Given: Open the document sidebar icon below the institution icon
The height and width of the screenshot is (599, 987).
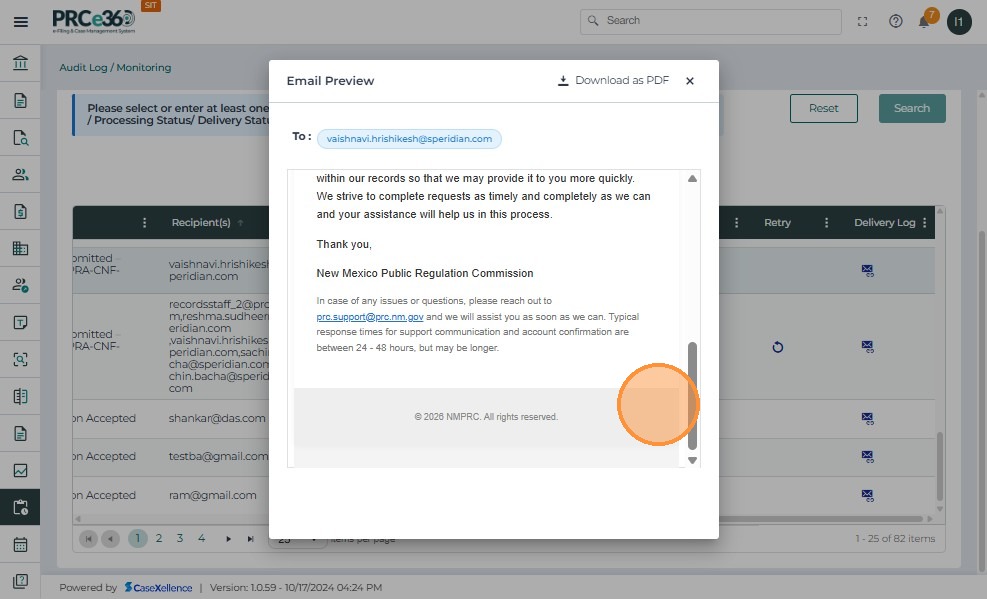Looking at the screenshot, I should [x=20, y=100].
